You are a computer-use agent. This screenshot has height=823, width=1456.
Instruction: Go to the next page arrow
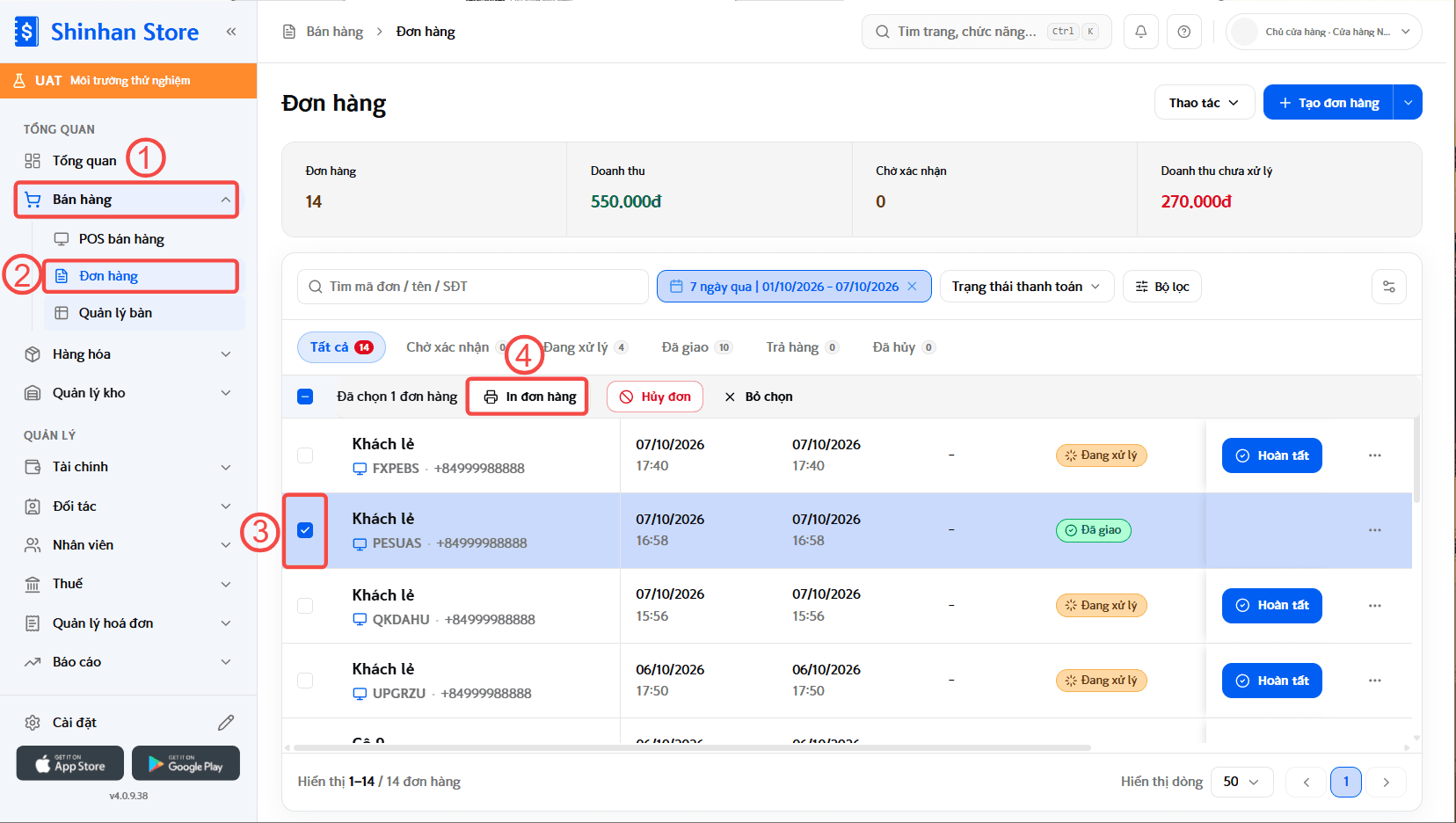1387,782
